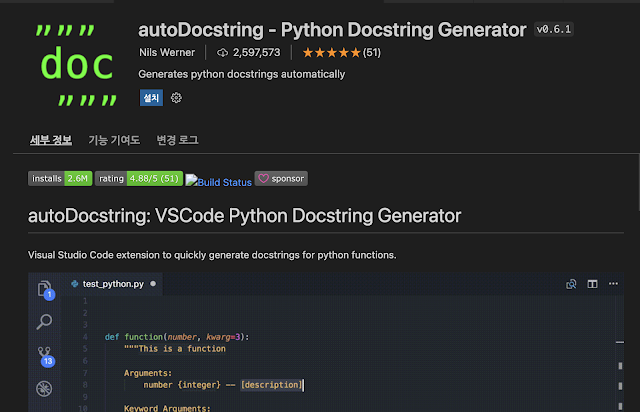Image resolution: width=640 pixels, height=412 pixels.
Task: Click the Explorer files icon in the demo
Action: click(x=44, y=289)
